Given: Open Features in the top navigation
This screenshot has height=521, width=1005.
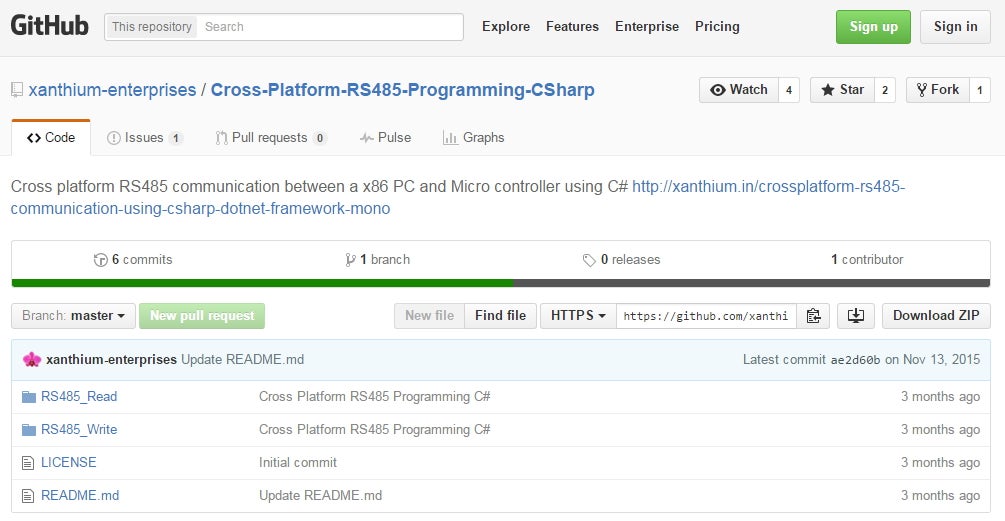Looking at the screenshot, I should [x=572, y=27].
